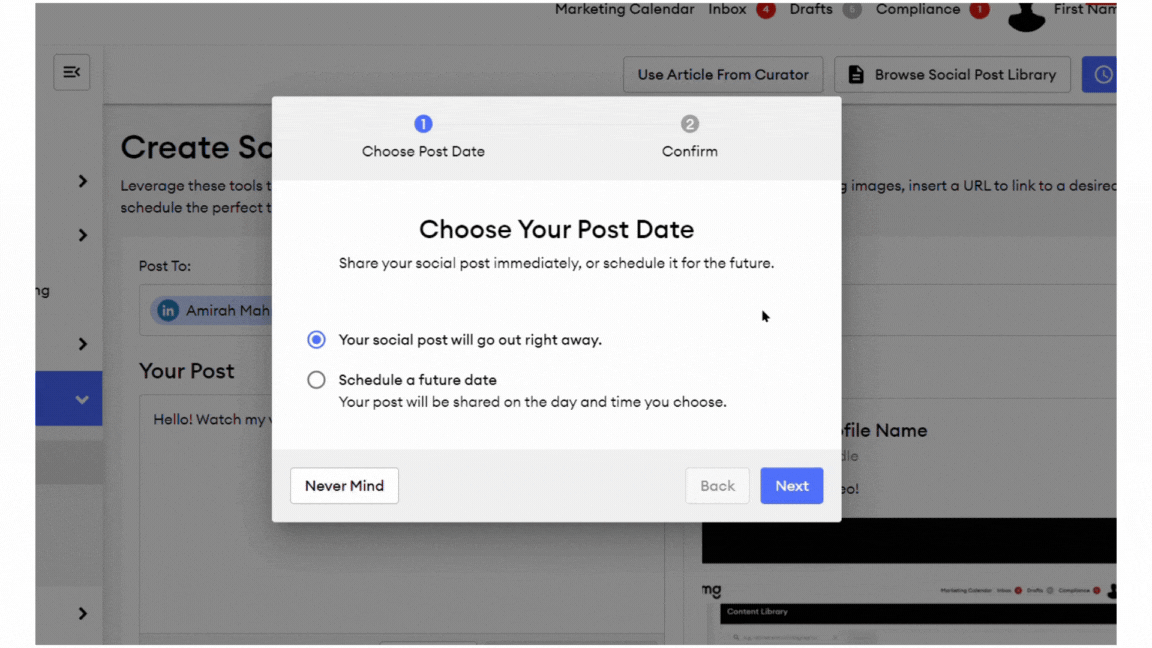This screenshot has height=648, width=1152.
Task: Go to step 2 Confirm
Action: pos(689,125)
